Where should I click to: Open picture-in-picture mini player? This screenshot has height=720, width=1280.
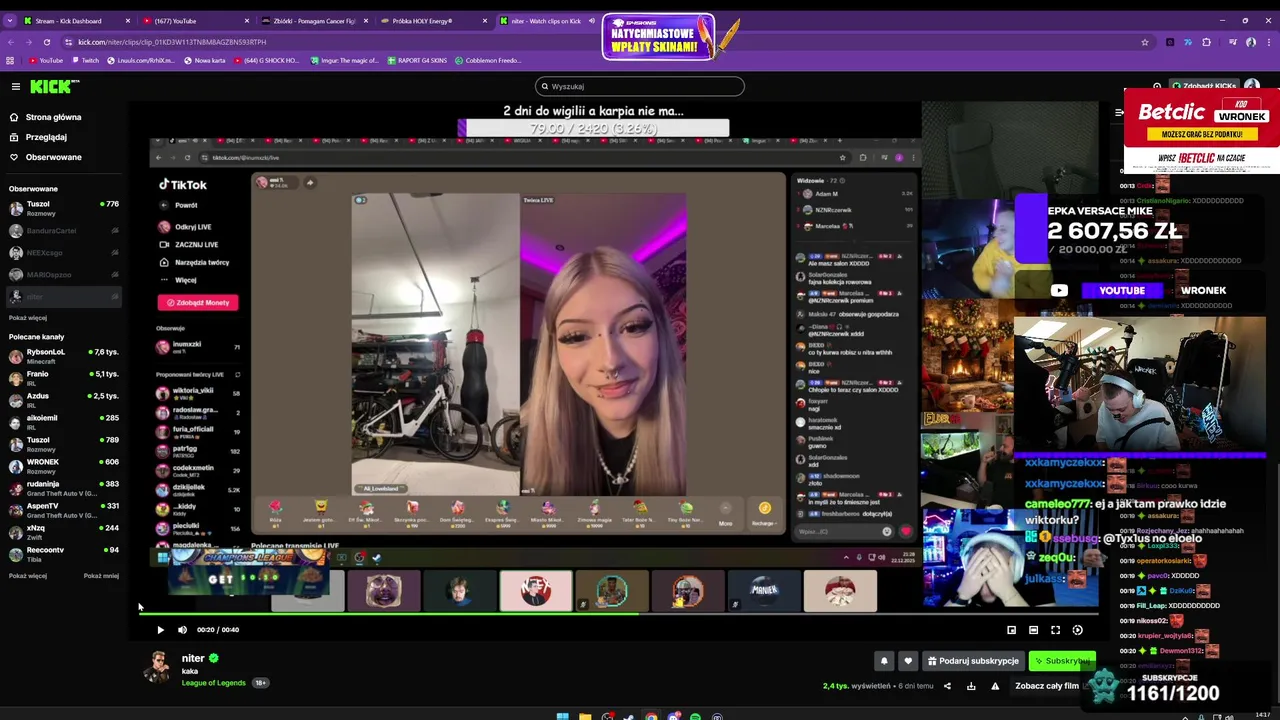(x=1011, y=630)
